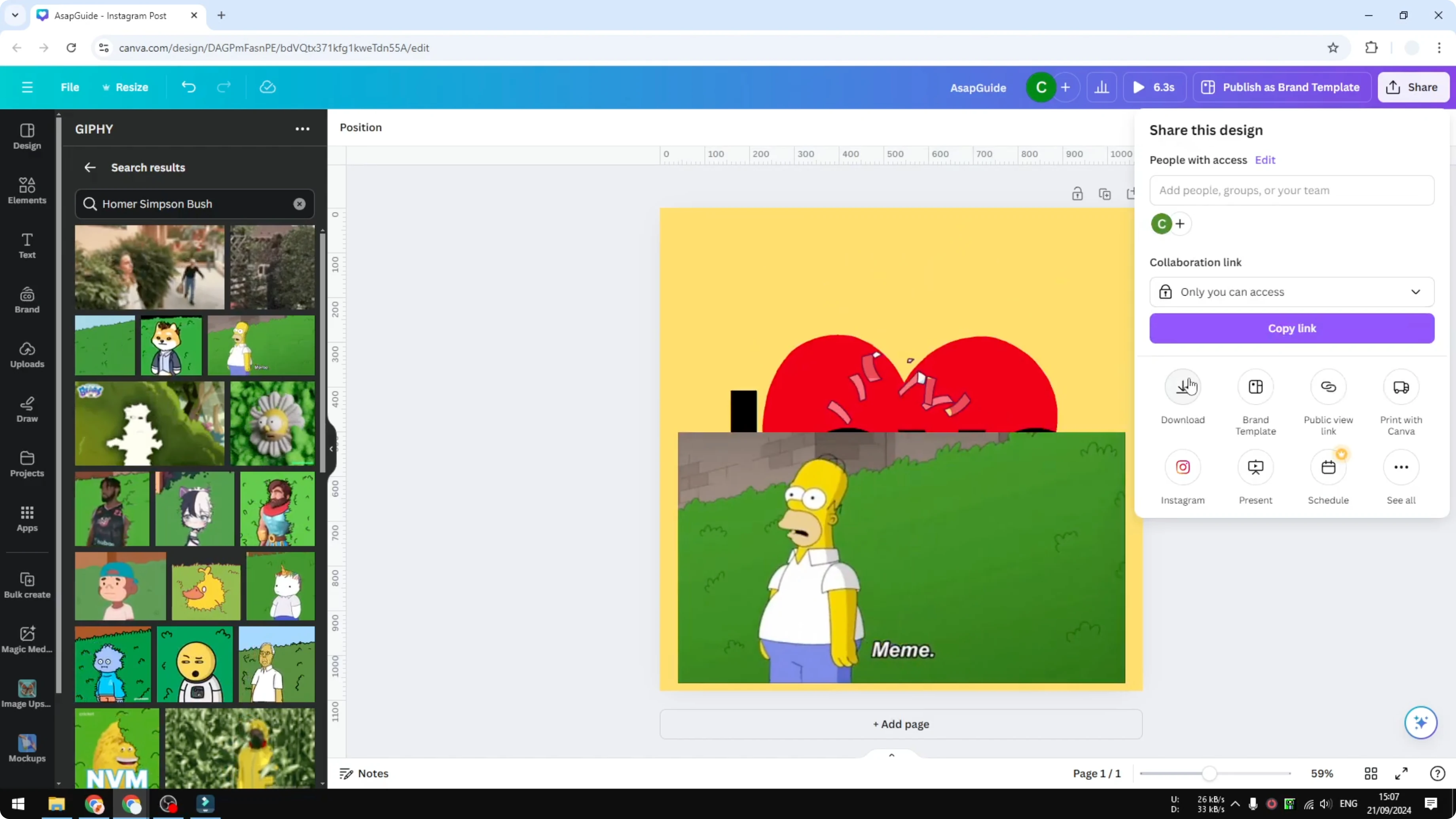Open the Brand sidebar panel
1456x819 pixels.
pyautogui.click(x=27, y=301)
